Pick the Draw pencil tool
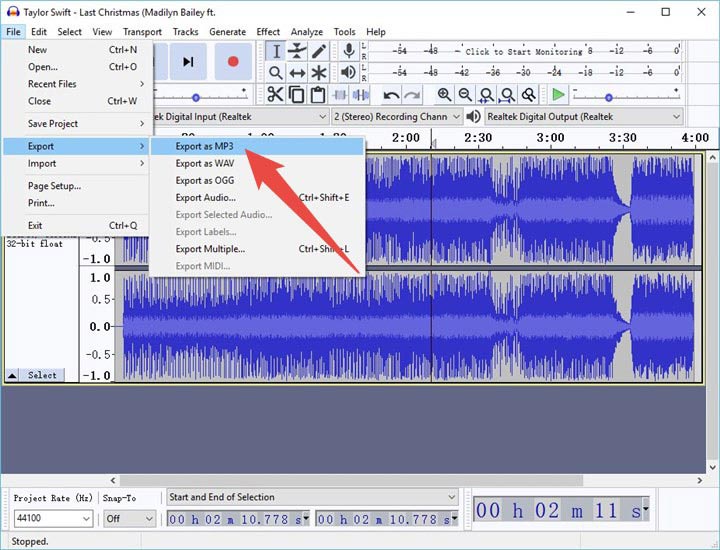This screenshot has height=550, width=720. [319, 51]
